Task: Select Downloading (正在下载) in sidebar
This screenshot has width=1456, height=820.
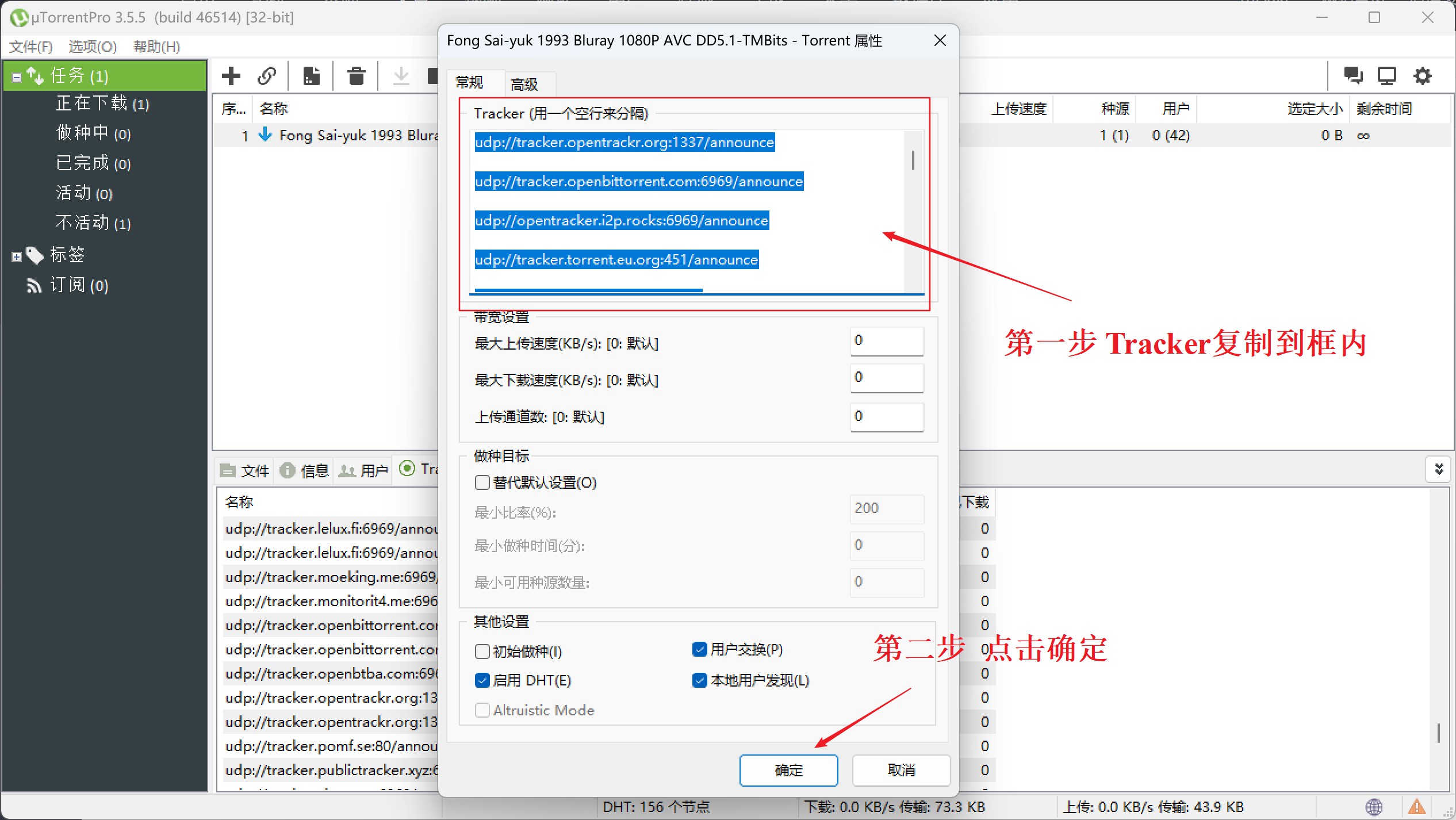Action: (102, 104)
